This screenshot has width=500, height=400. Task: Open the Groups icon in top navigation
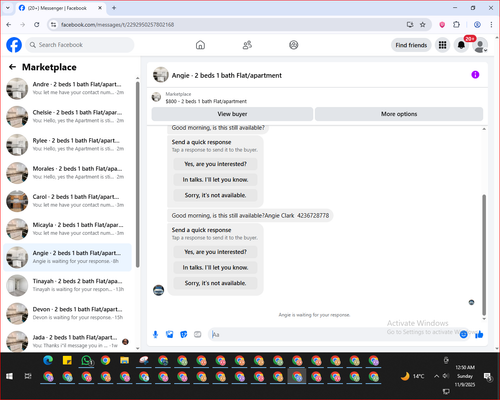[294, 45]
